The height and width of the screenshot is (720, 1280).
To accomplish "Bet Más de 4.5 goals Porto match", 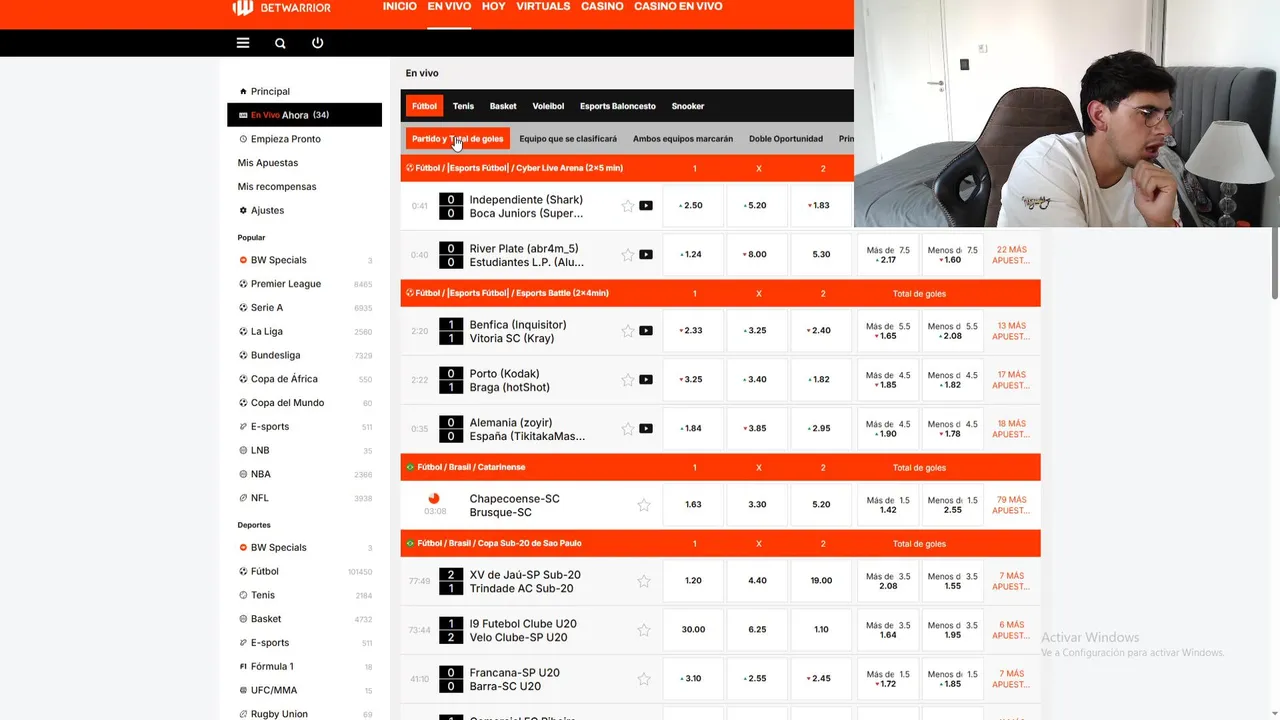I will (888, 380).
